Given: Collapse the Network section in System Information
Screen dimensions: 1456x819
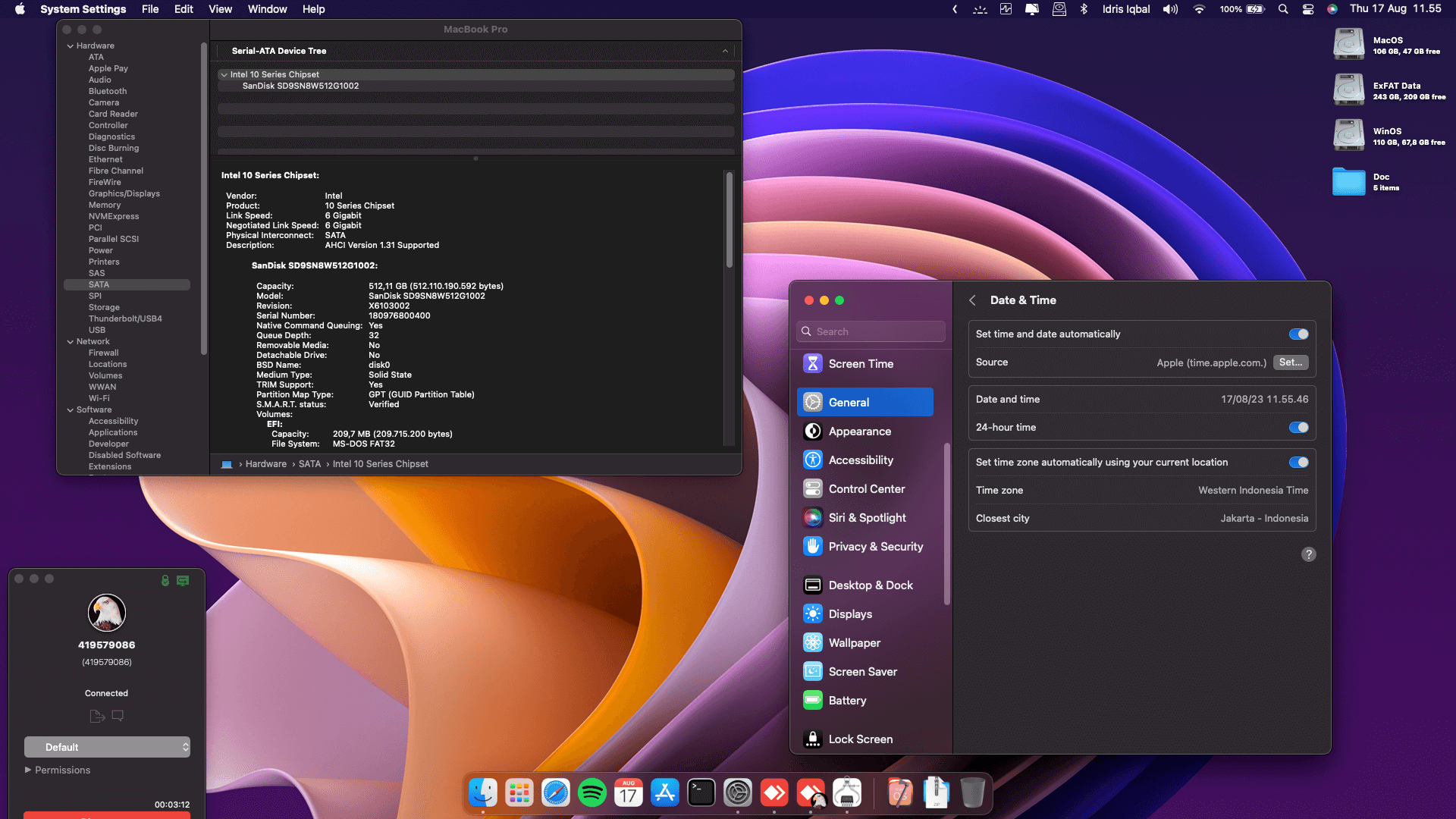Looking at the screenshot, I should tap(71, 342).
